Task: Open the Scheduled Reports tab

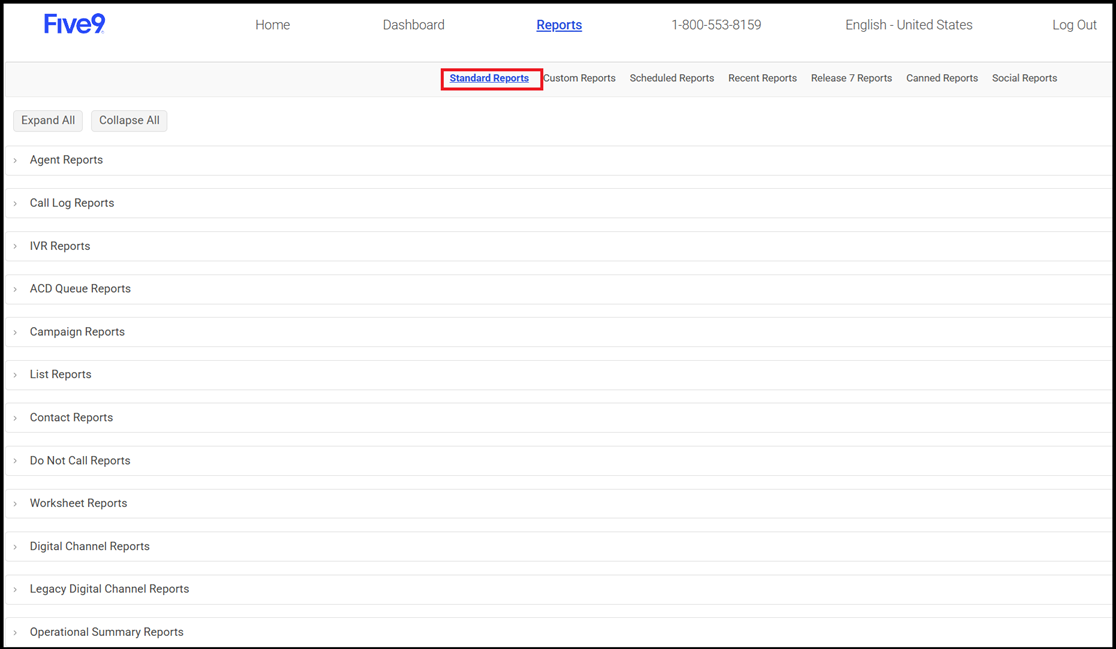Action: click(672, 78)
